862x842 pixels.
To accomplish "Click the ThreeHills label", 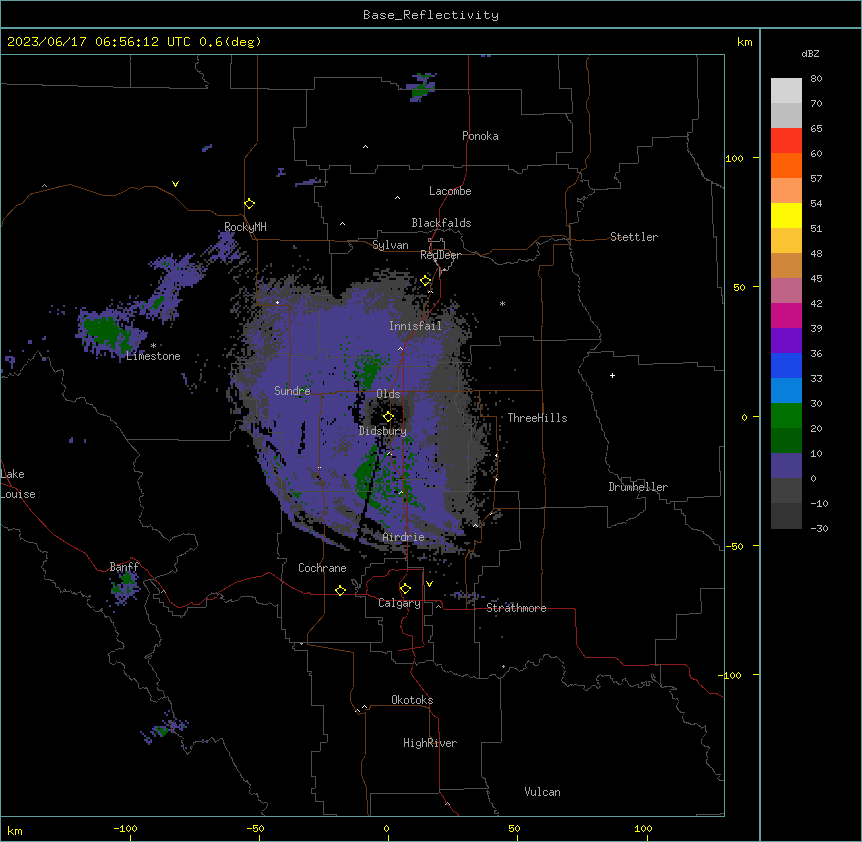I will pyautogui.click(x=537, y=418).
